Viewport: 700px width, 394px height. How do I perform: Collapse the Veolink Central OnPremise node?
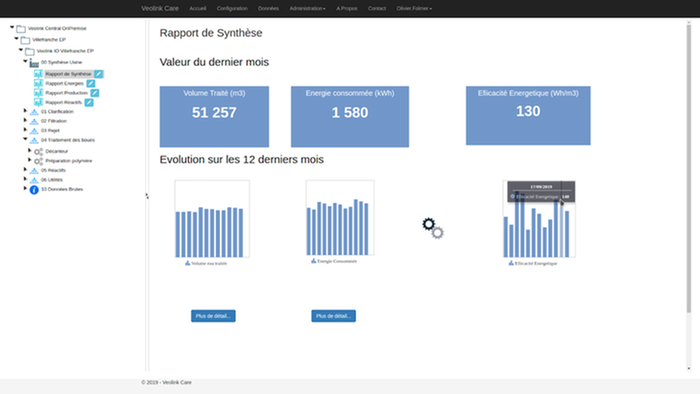point(12,28)
